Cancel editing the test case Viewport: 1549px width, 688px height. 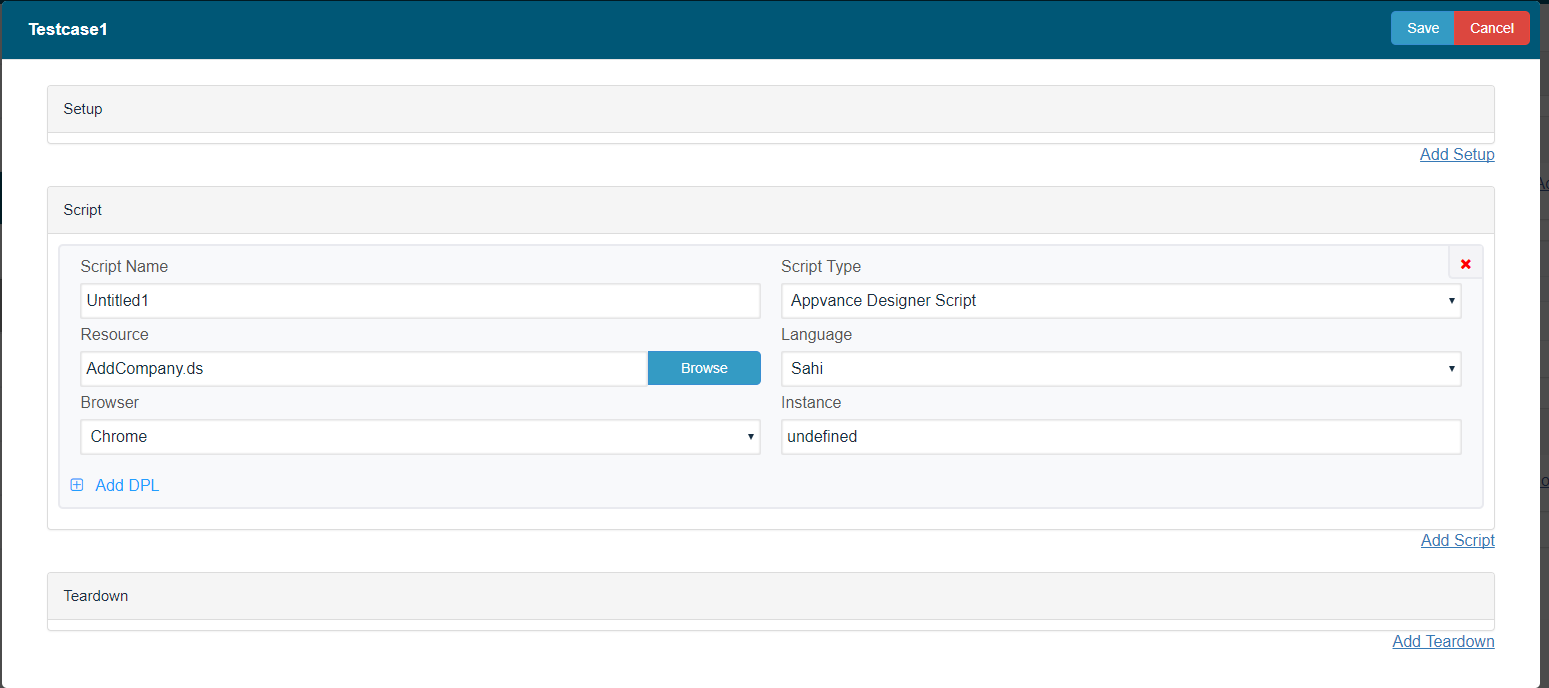[1491, 28]
